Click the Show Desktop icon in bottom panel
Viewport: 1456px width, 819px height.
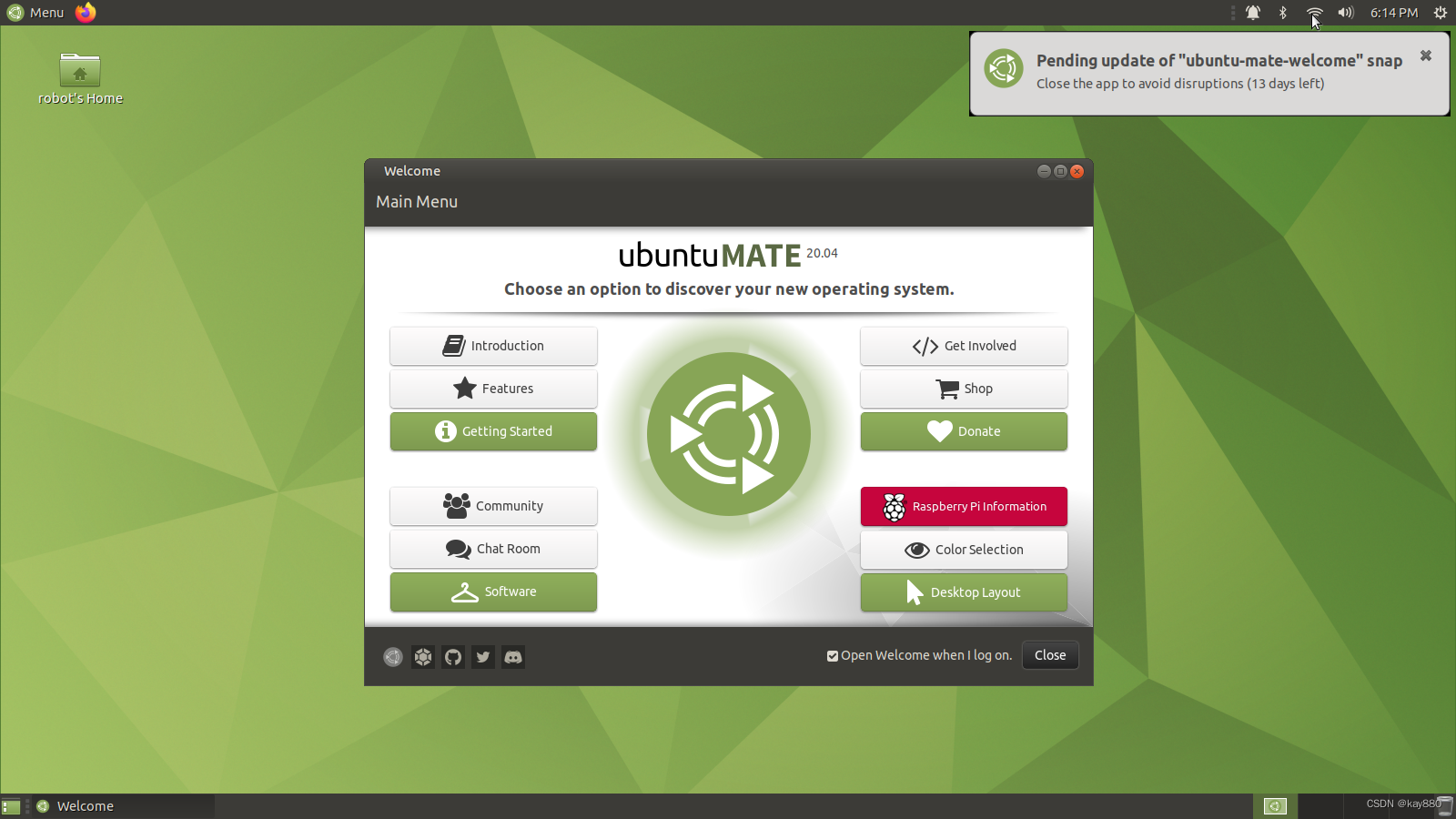pyautogui.click(x=11, y=806)
